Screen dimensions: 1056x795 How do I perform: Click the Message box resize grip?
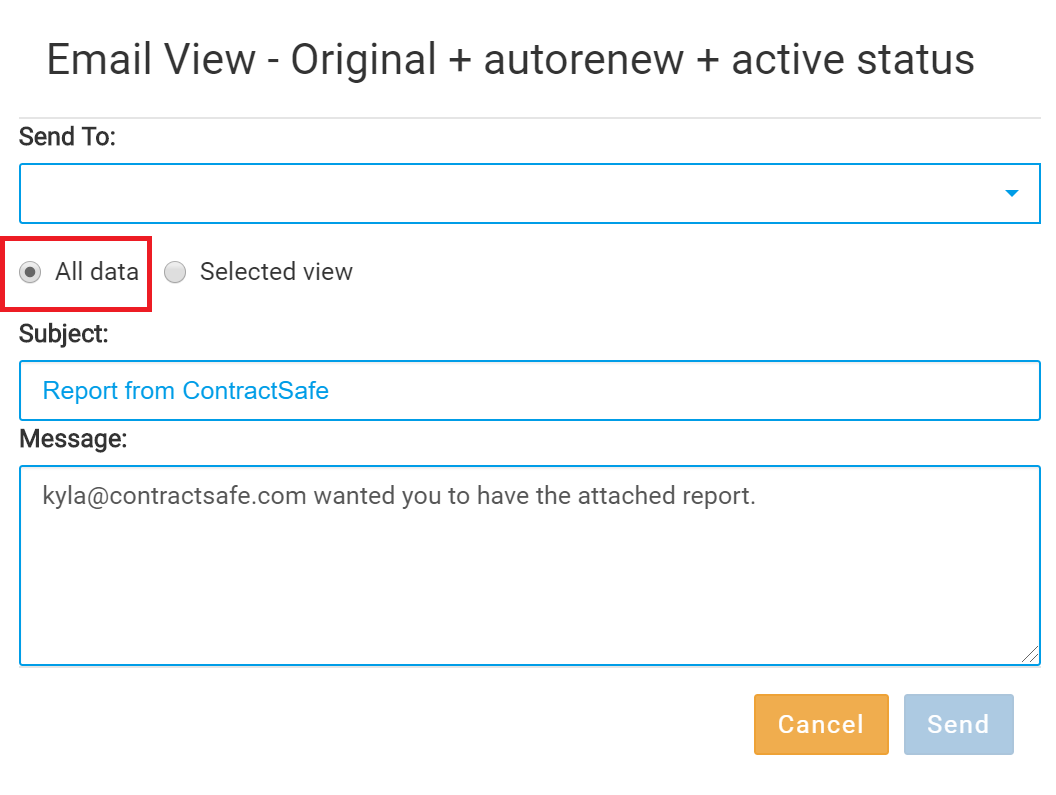[x=1030, y=654]
